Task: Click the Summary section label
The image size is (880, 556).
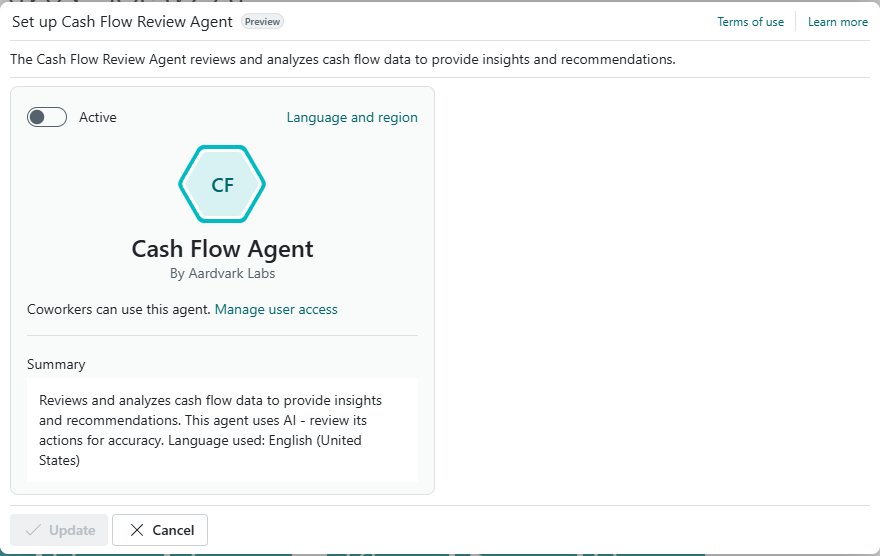Action: click(x=56, y=364)
